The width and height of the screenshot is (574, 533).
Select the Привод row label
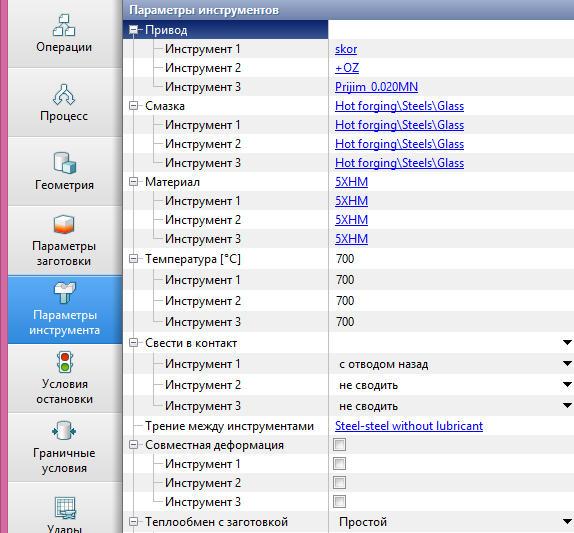(x=166, y=30)
